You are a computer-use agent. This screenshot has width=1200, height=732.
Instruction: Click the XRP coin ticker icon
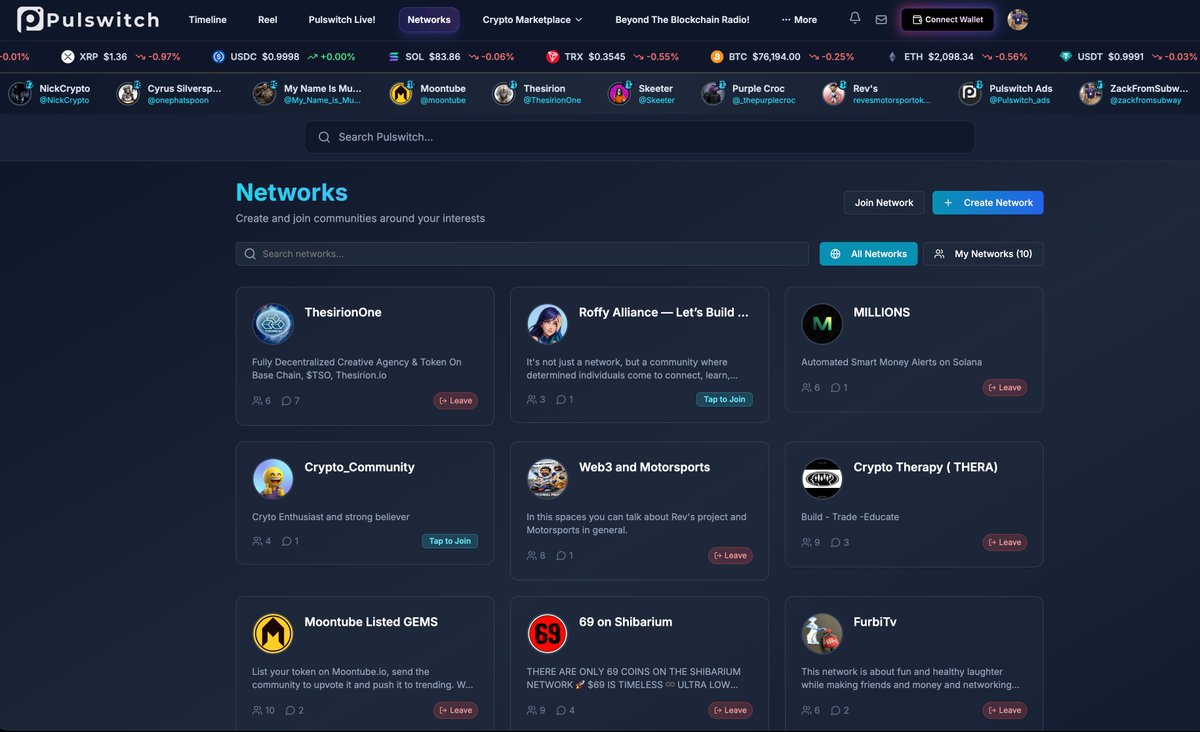68,57
